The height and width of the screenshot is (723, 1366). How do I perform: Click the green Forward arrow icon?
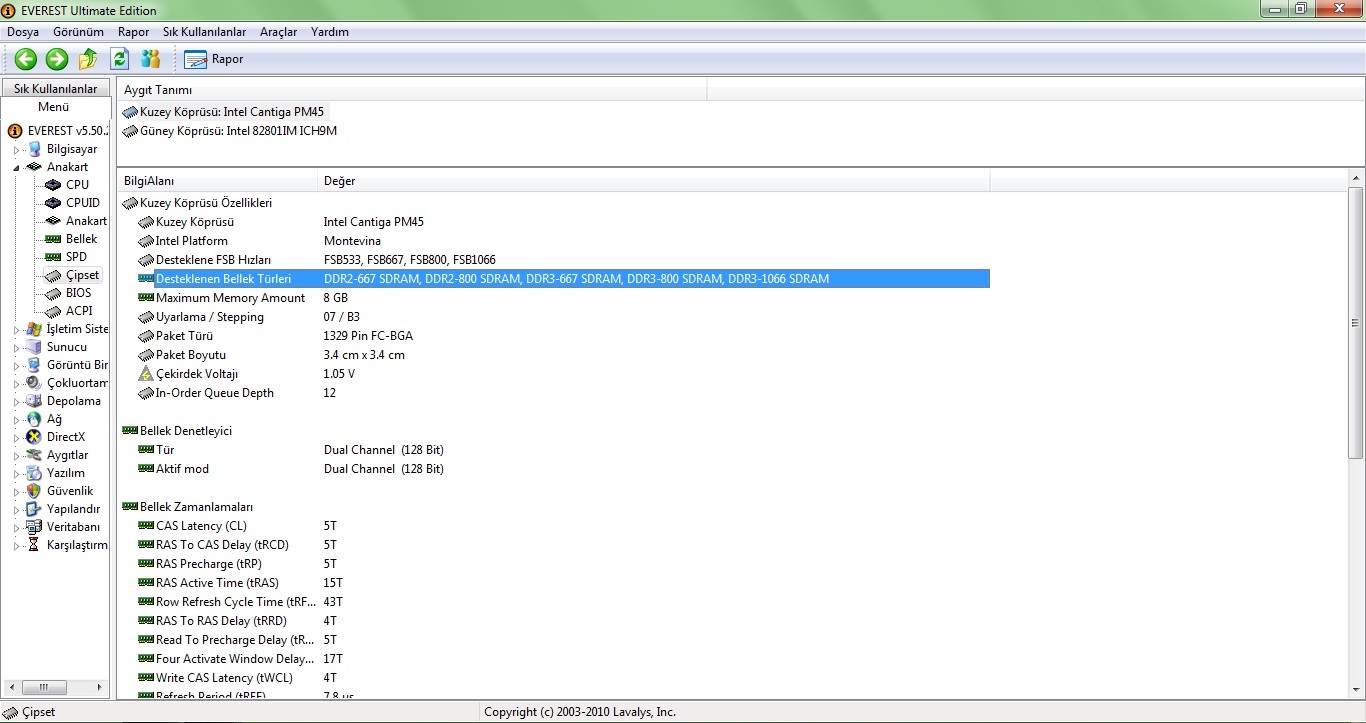[57, 59]
